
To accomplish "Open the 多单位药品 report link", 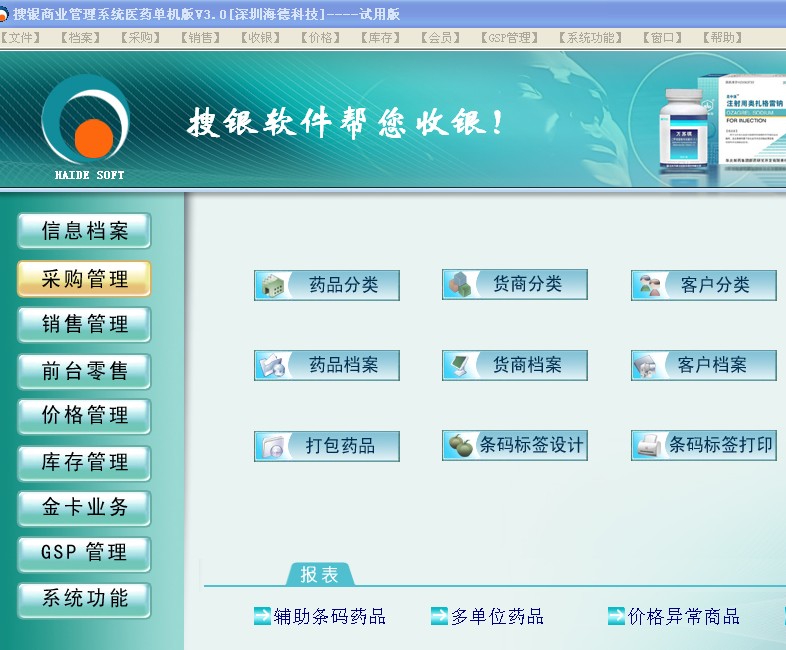I will (x=497, y=617).
